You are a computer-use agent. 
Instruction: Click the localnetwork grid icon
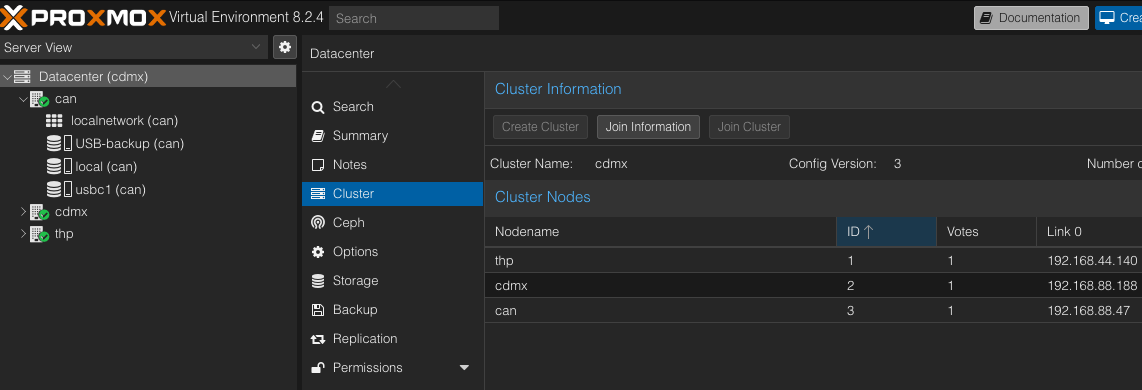54,121
